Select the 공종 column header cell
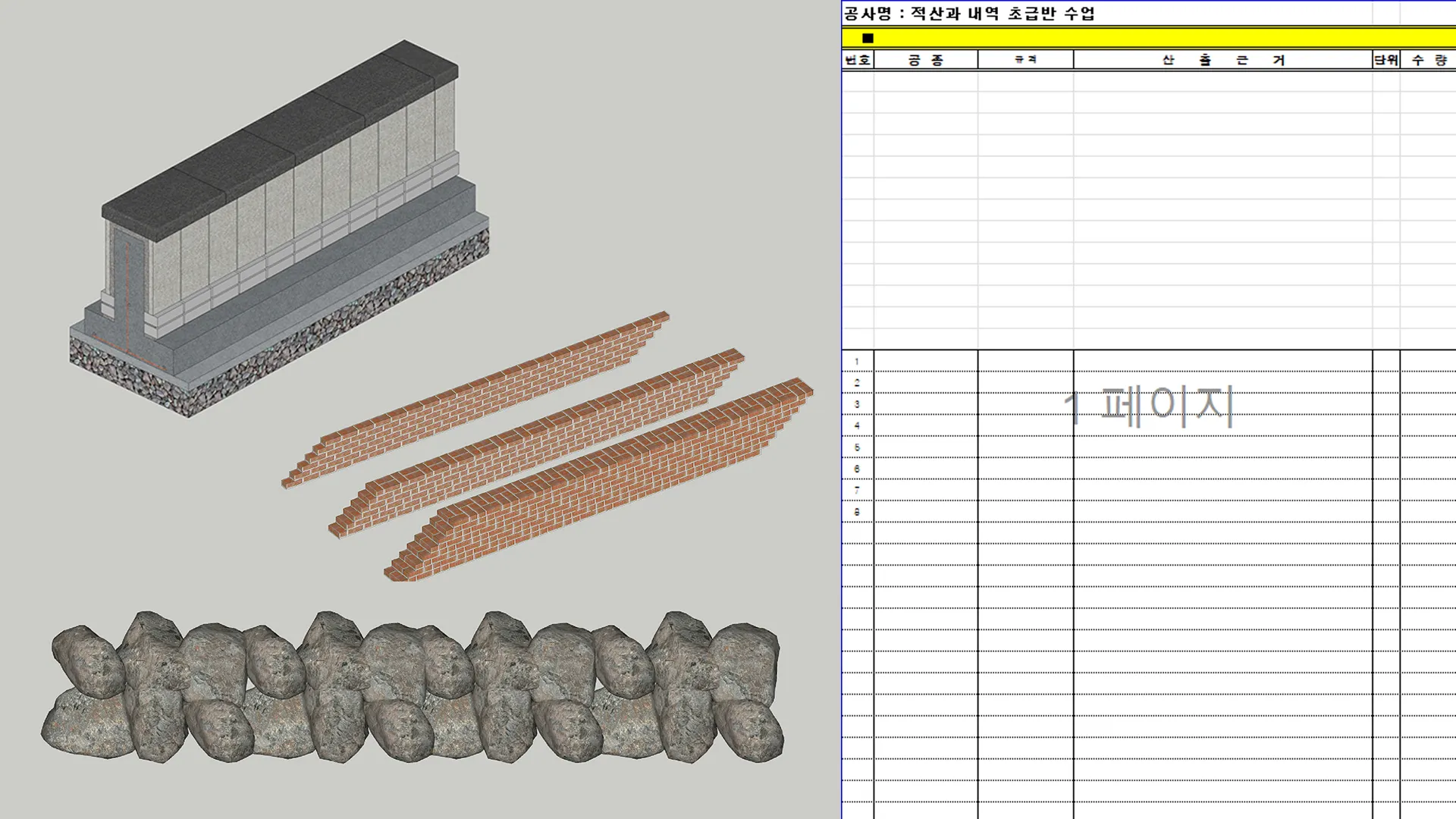This screenshot has height=819, width=1456. tap(925, 60)
